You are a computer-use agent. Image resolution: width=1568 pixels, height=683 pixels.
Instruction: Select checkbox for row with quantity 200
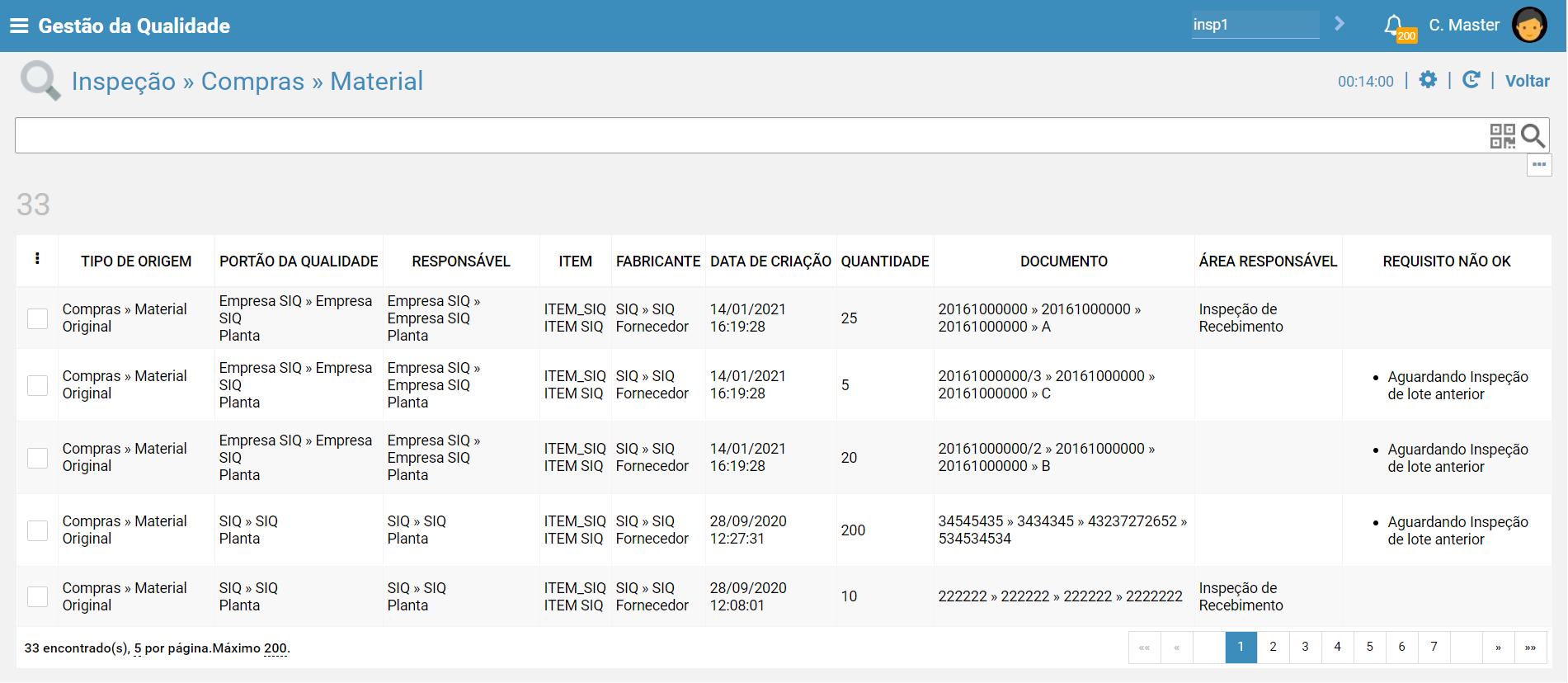tap(37, 530)
